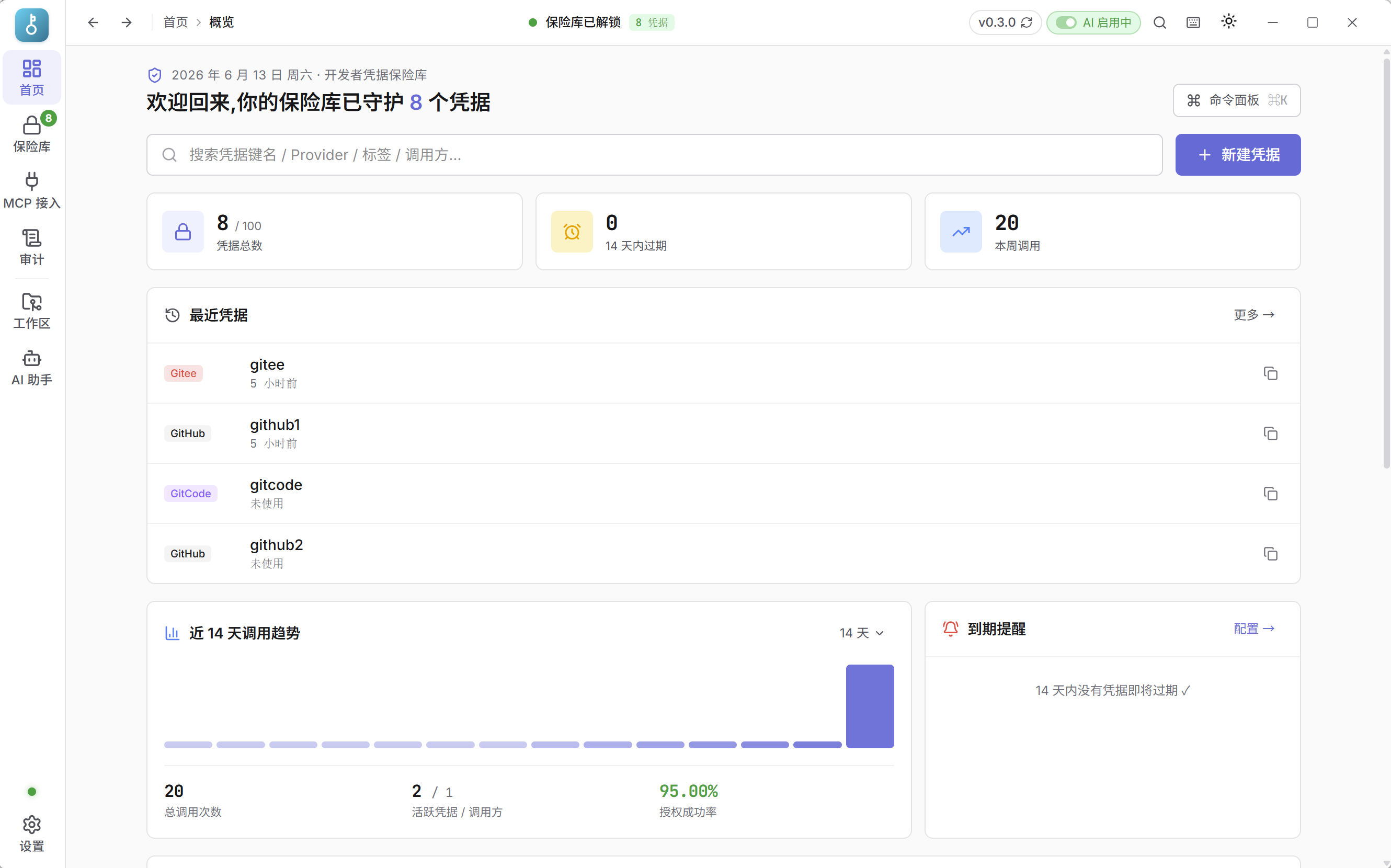
Task: Navigate back with left arrow
Action: coord(93,22)
